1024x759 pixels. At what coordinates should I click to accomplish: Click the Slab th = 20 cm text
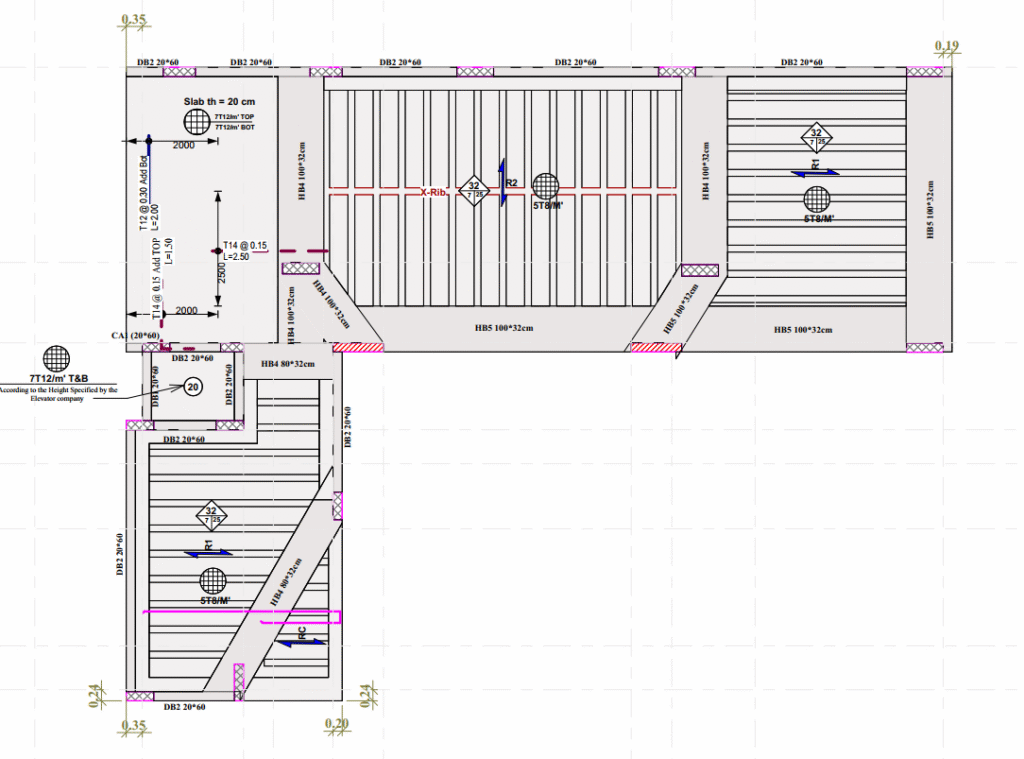click(219, 102)
